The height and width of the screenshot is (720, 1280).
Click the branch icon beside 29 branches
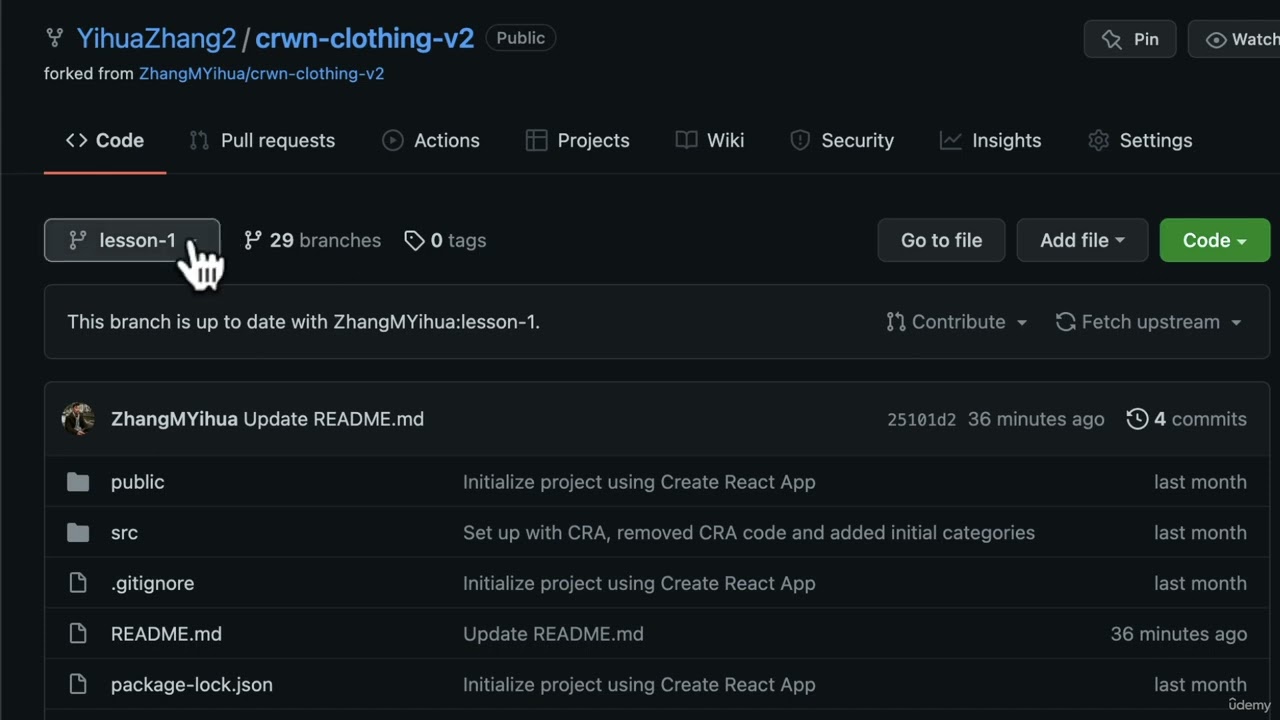pos(253,240)
